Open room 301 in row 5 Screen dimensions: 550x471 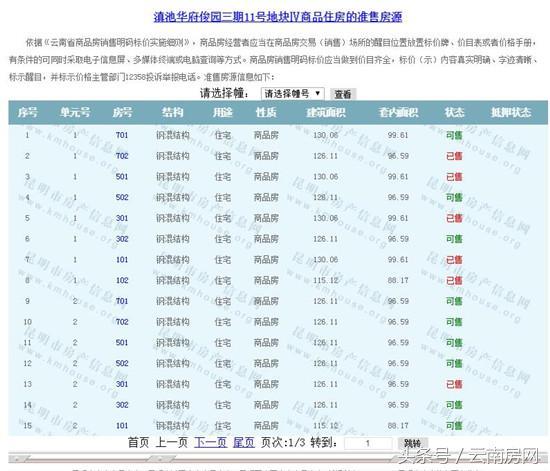pos(122,218)
